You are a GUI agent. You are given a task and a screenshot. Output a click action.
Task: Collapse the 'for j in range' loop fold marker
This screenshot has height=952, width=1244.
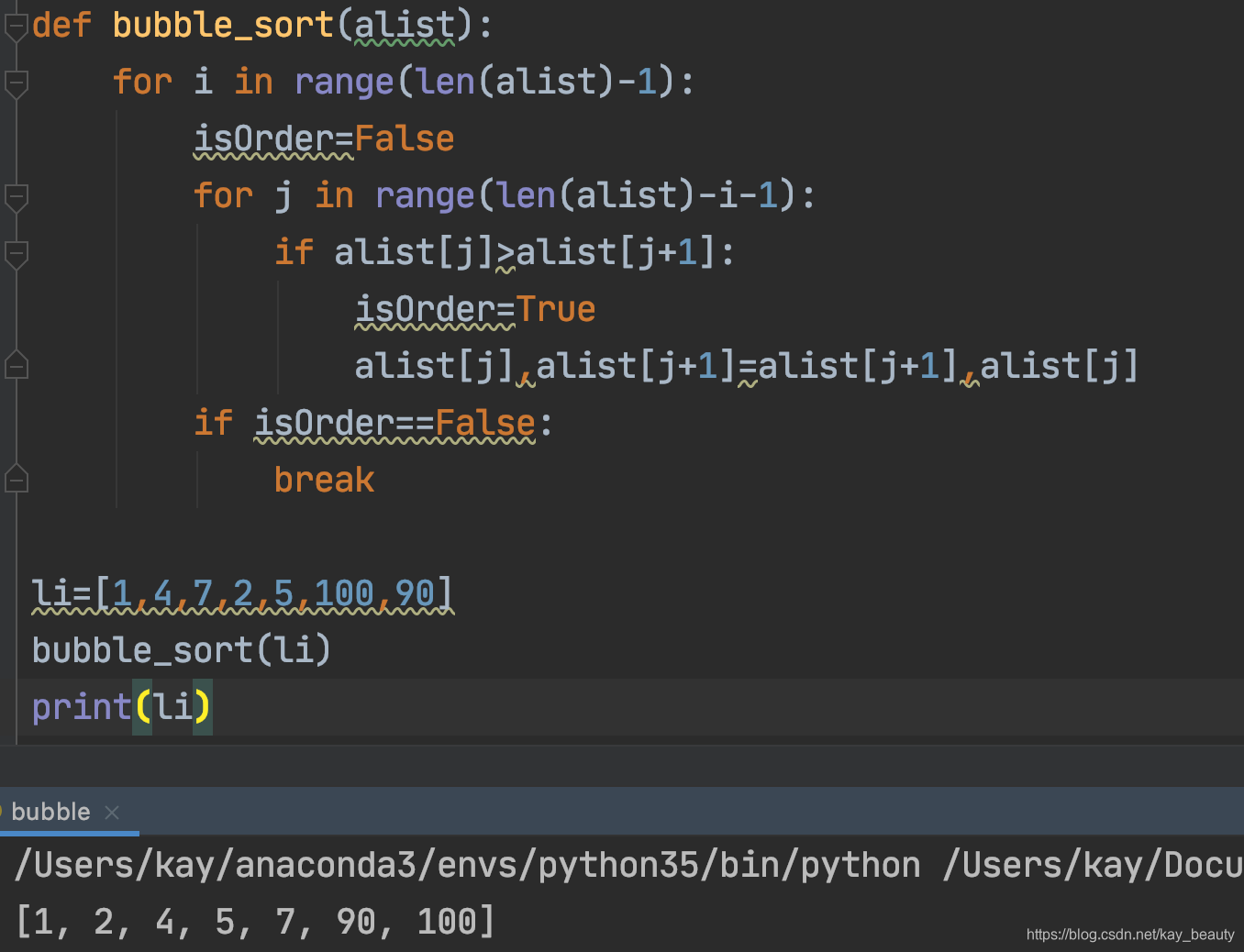point(16,197)
